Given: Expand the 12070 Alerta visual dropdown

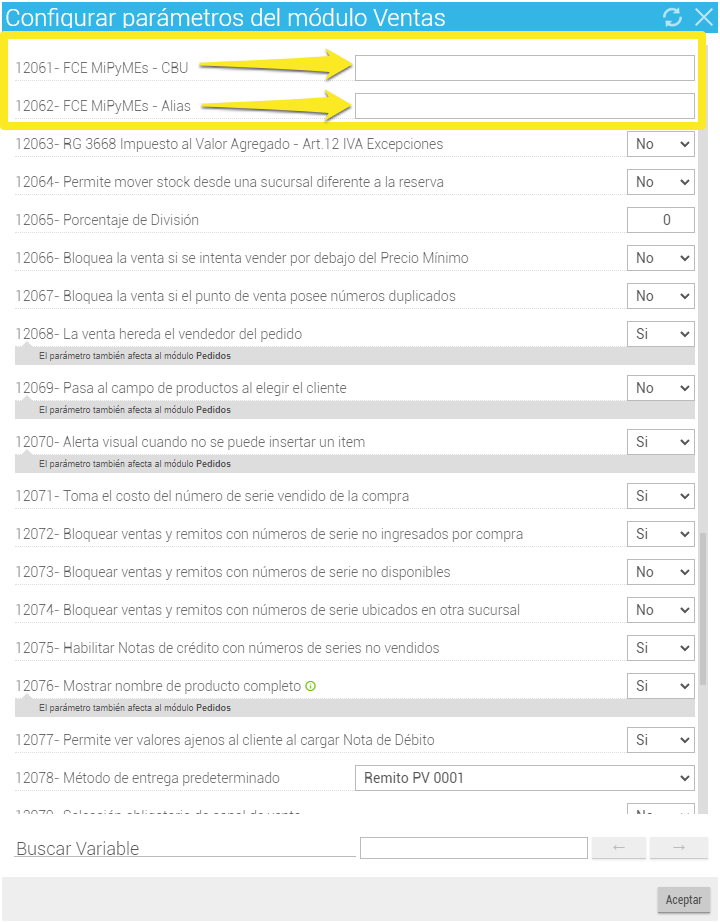Looking at the screenshot, I should tap(660, 442).
